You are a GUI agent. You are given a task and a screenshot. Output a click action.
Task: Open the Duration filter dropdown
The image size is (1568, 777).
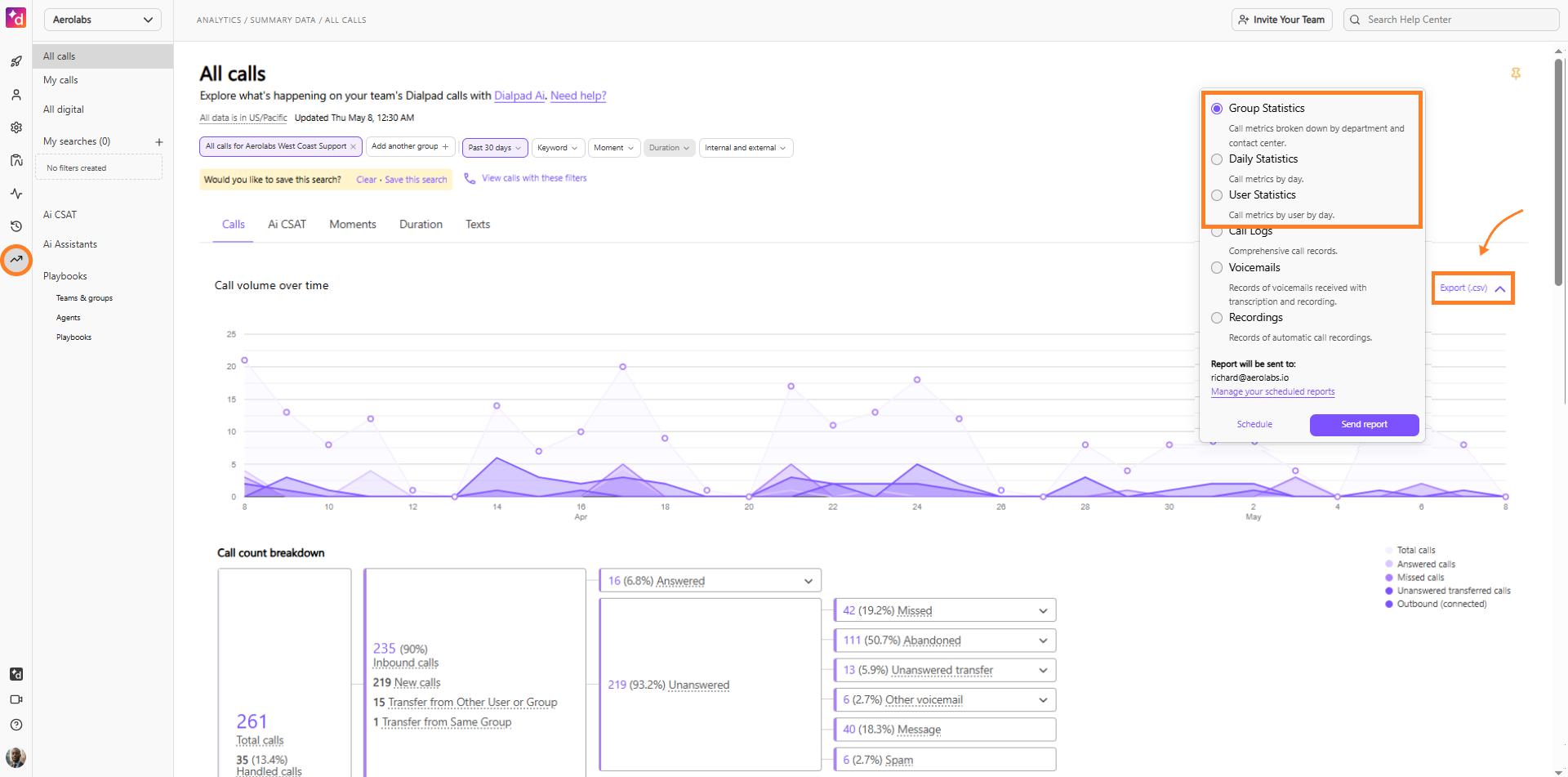[670, 148]
